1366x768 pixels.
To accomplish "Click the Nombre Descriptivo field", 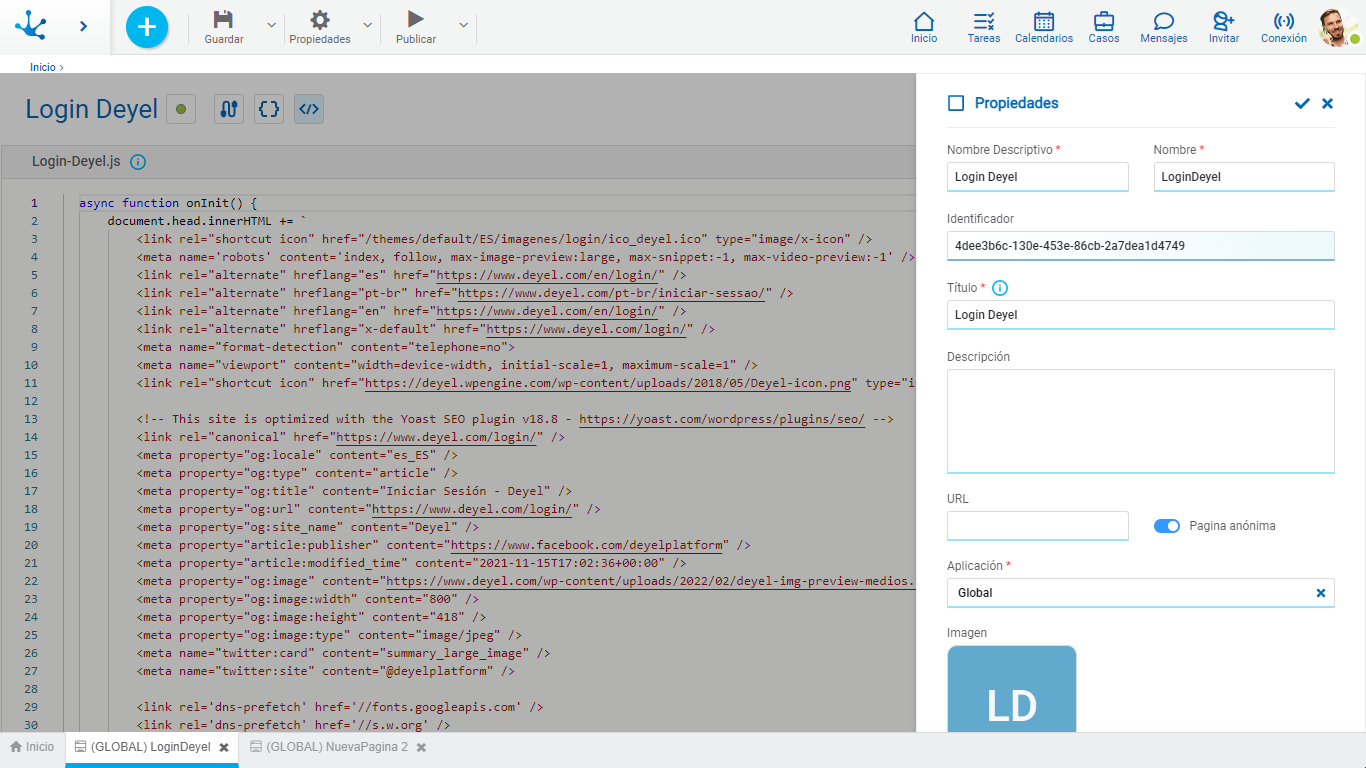I will [1038, 177].
